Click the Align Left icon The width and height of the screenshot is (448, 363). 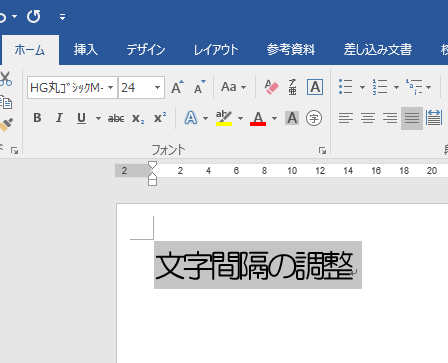pos(346,118)
